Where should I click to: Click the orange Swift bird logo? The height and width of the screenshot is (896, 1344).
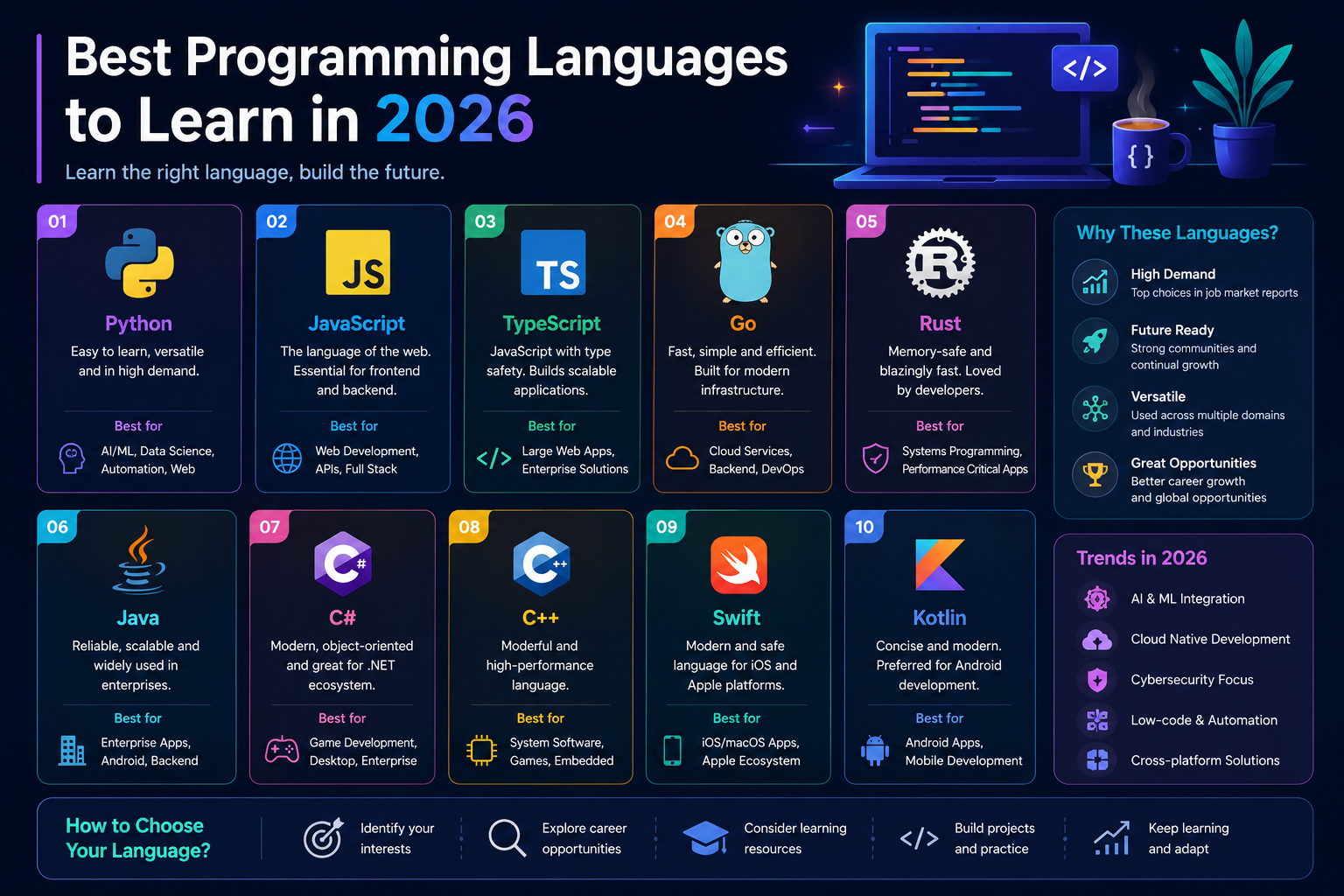pyautogui.click(x=738, y=565)
